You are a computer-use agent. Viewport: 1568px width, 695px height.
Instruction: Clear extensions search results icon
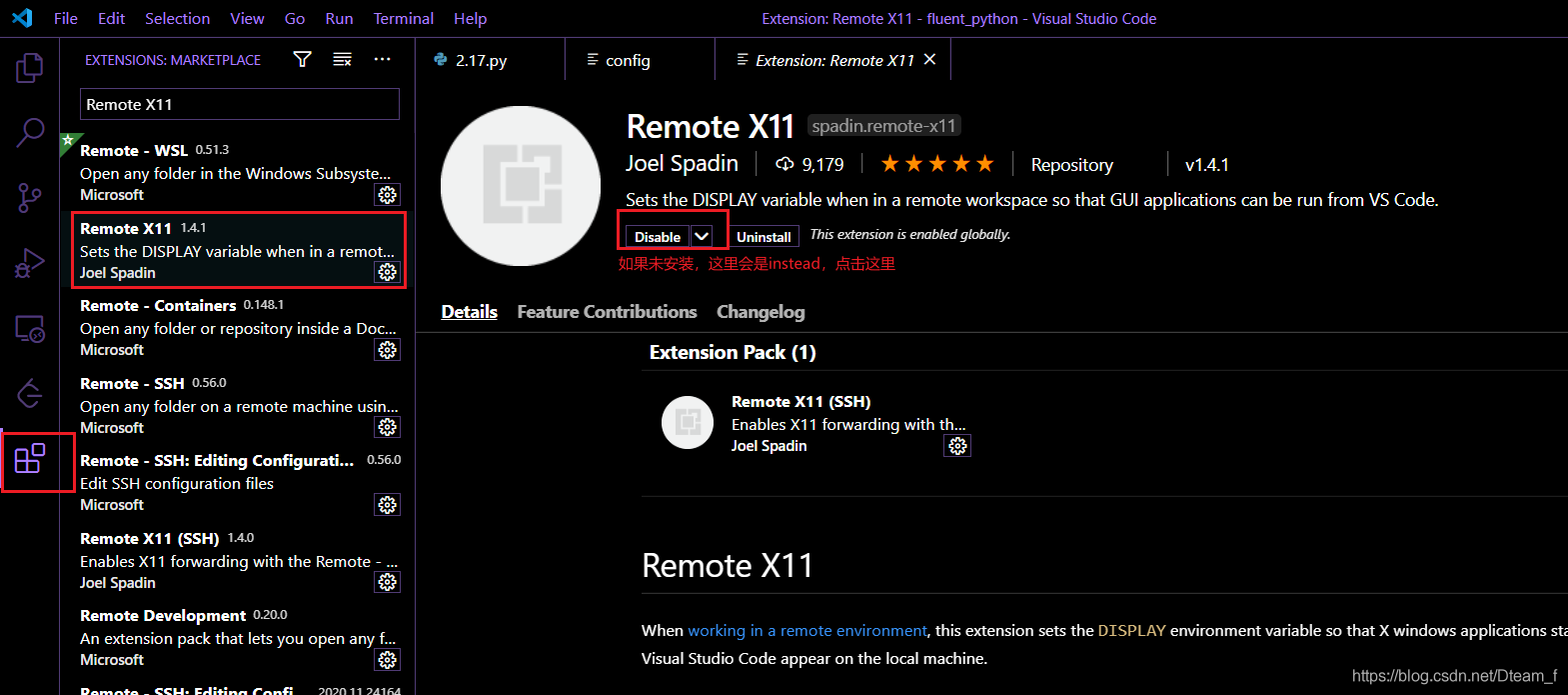[342, 60]
